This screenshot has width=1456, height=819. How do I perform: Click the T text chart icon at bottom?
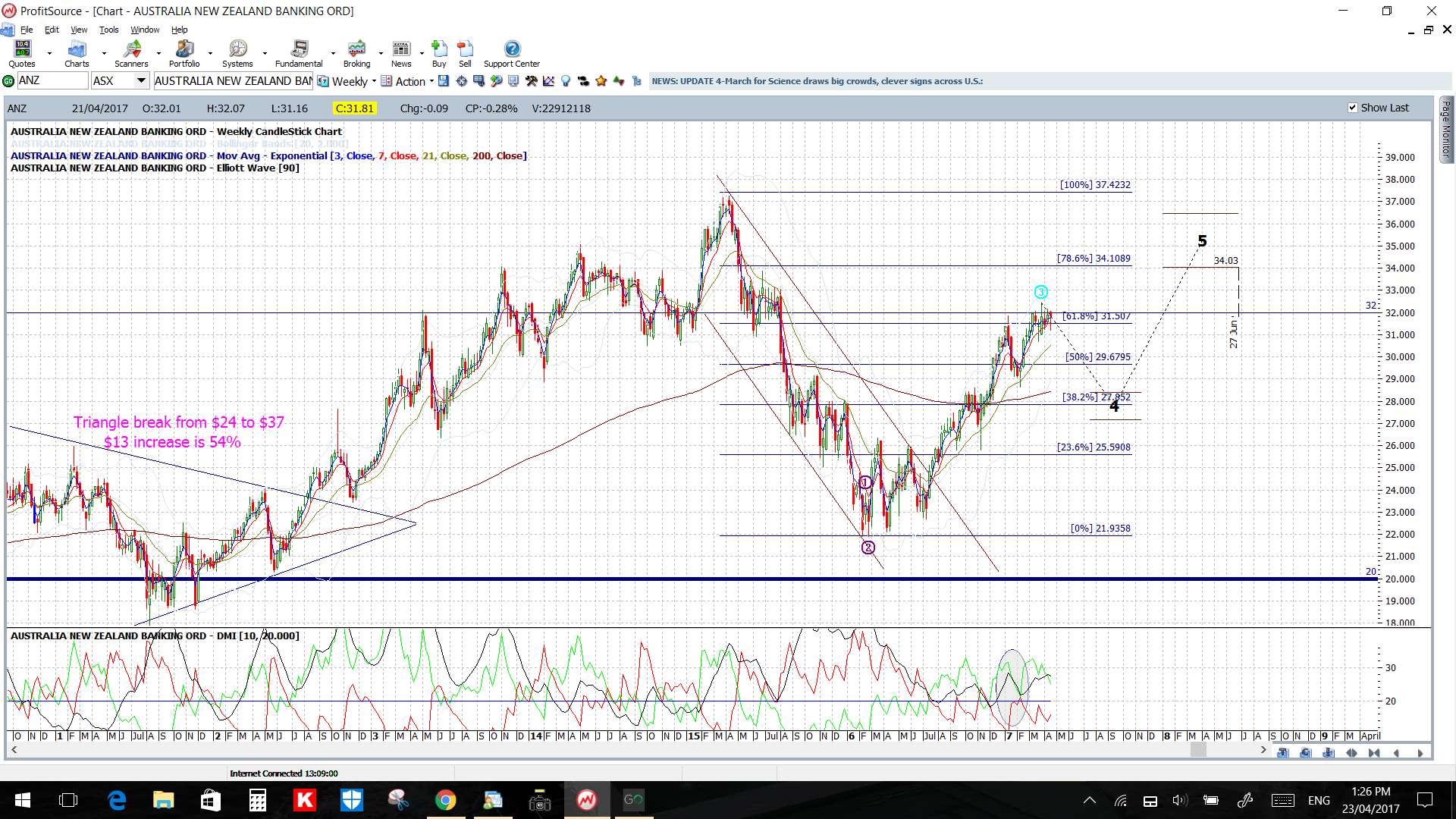pos(1283,753)
